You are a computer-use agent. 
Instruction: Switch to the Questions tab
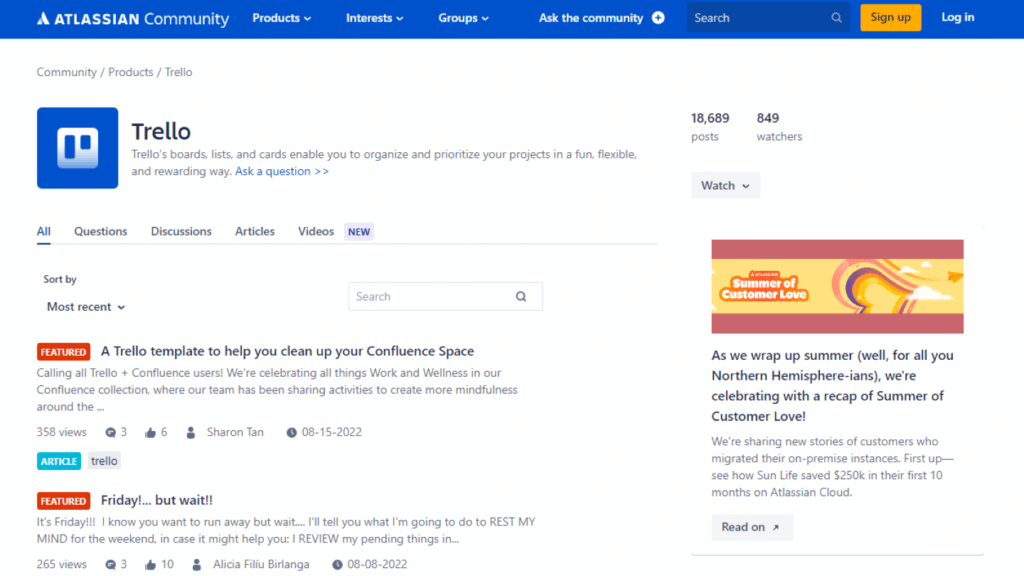tap(100, 231)
